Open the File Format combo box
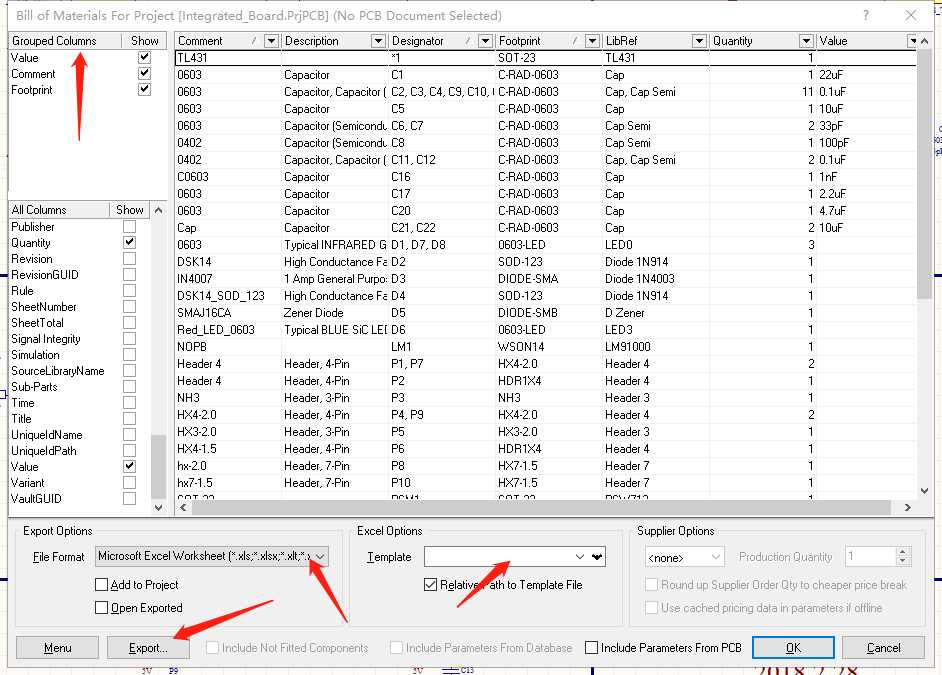Image resolution: width=942 pixels, height=675 pixels. tap(211, 556)
